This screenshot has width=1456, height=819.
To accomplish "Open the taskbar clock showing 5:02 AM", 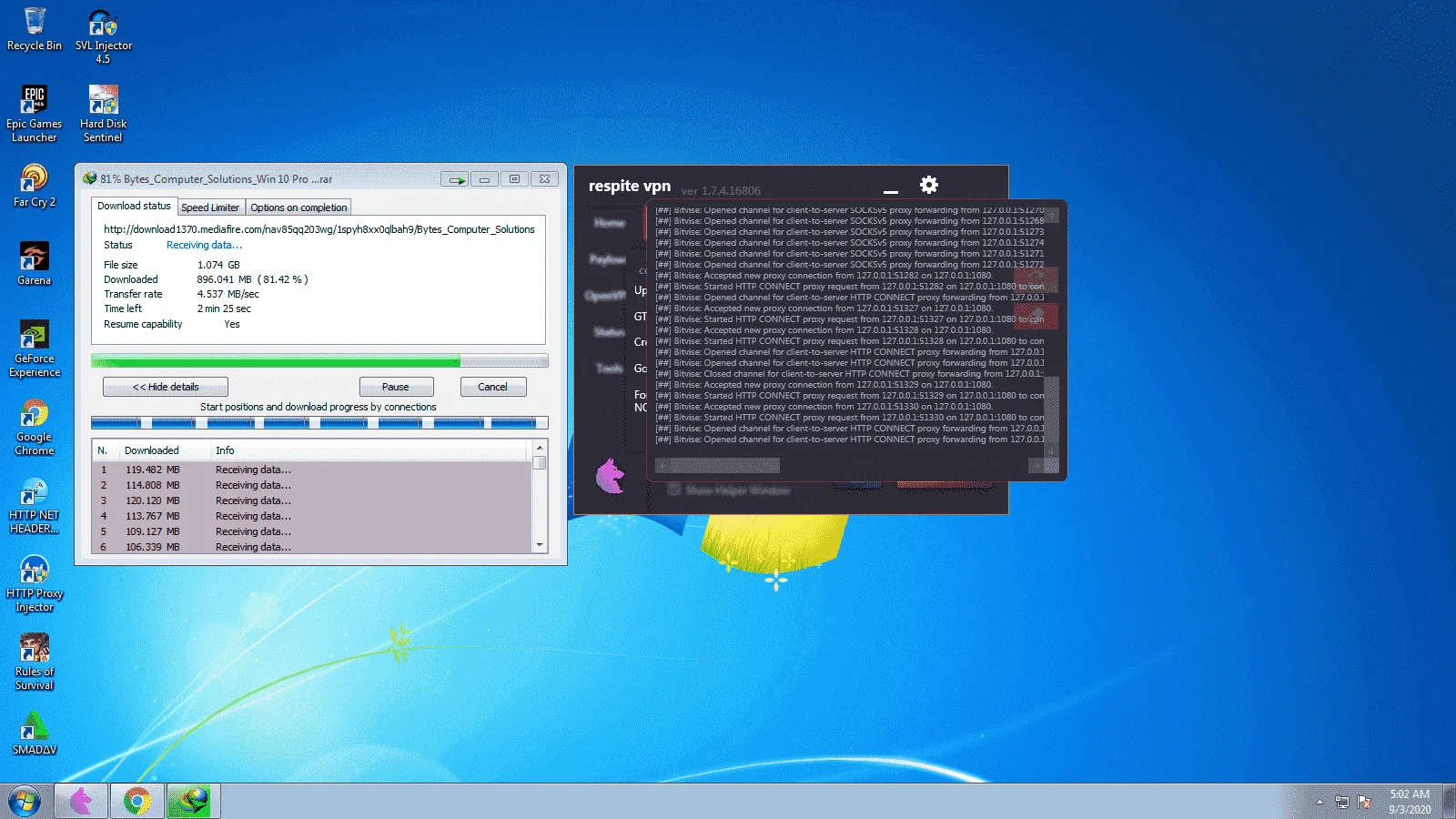I will [x=1410, y=802].
